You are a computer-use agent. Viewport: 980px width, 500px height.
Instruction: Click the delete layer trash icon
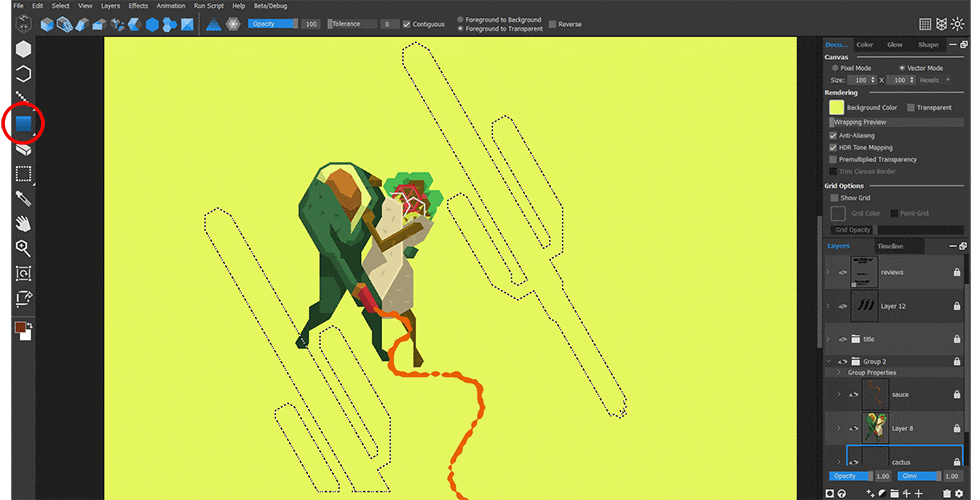[946, 493]
